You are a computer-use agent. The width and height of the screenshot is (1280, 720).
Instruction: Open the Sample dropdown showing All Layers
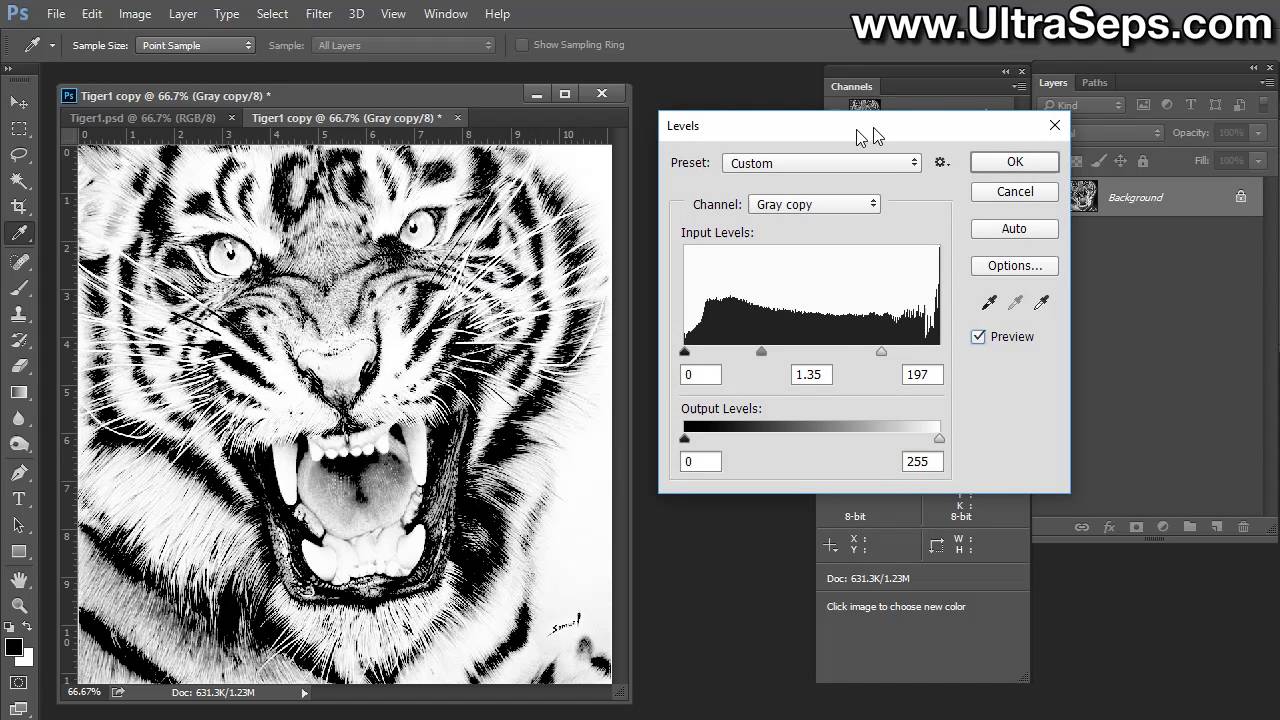(x=404, y=45)
